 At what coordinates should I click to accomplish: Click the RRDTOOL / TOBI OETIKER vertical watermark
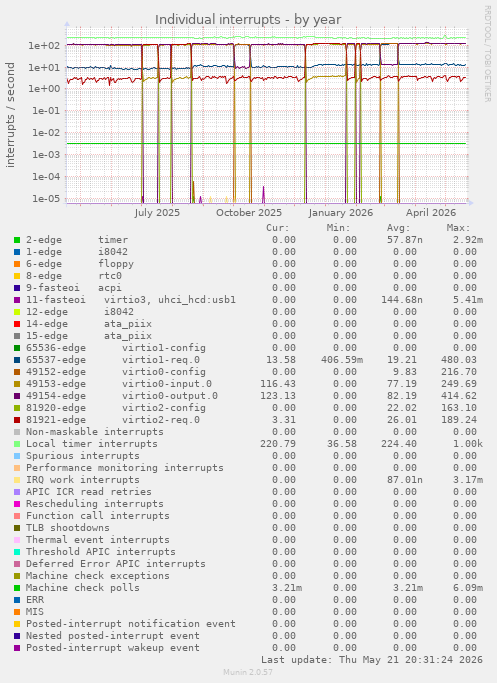click(x=487, y=54)
